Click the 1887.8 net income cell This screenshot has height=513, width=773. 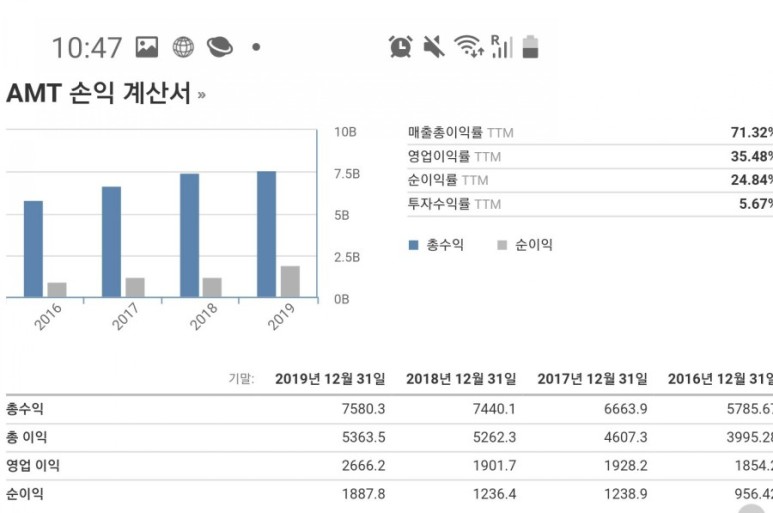pyautogui.click(x=363, y=494)
